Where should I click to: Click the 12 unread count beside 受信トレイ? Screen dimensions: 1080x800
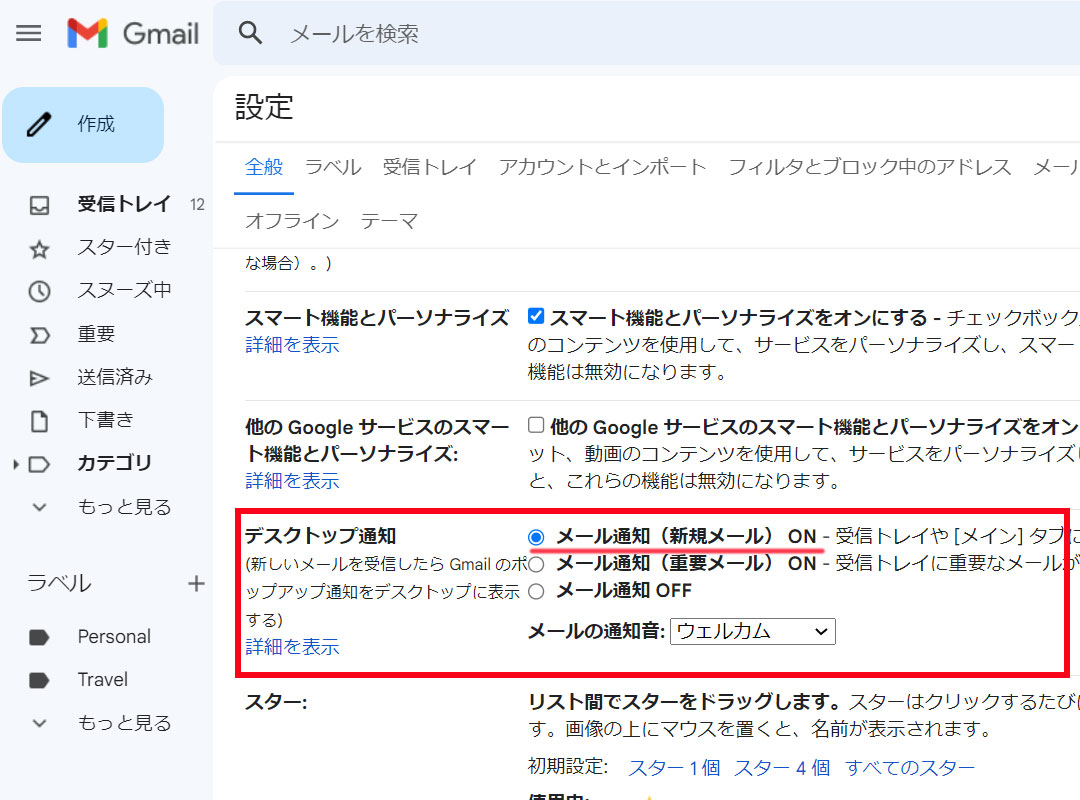click(198, 205)
